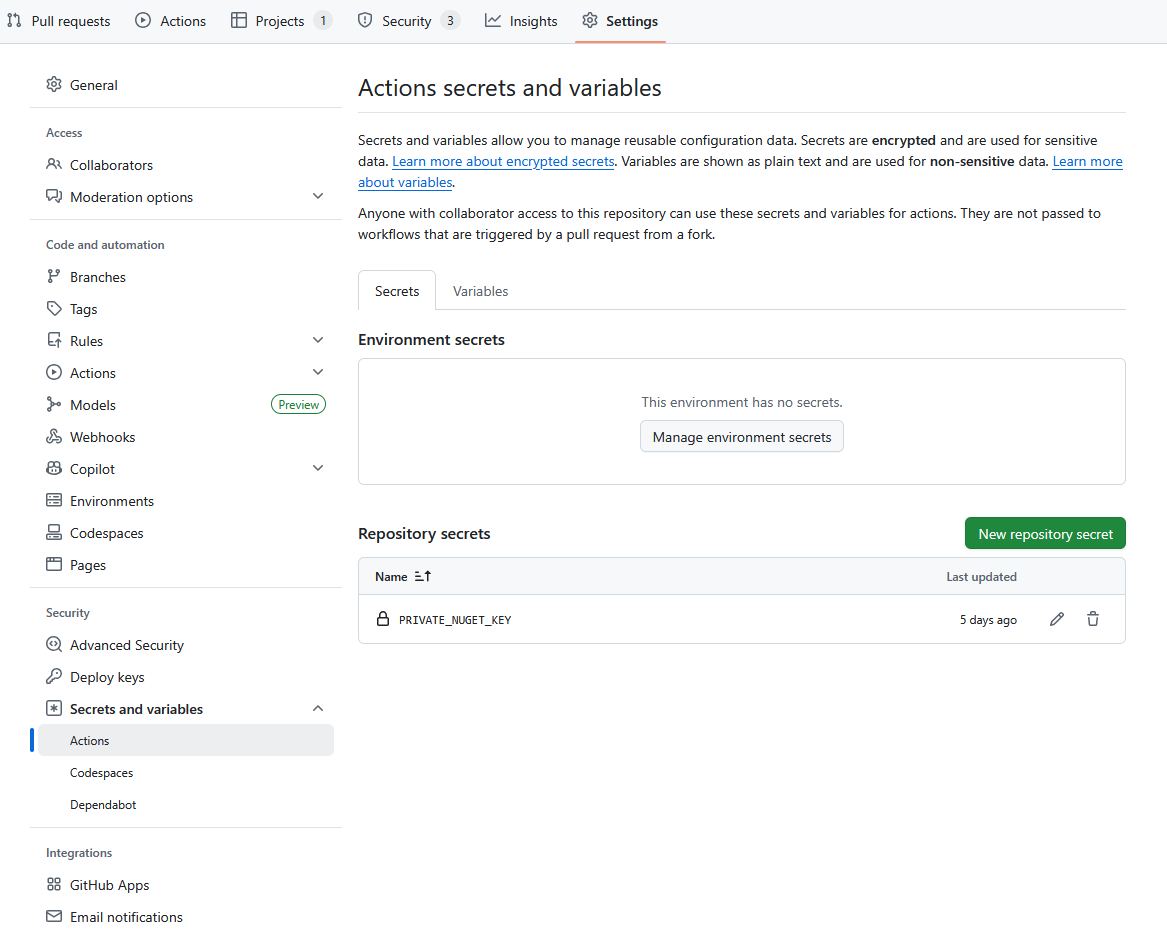Click the Environments icon in sidebar

[54, 501]
